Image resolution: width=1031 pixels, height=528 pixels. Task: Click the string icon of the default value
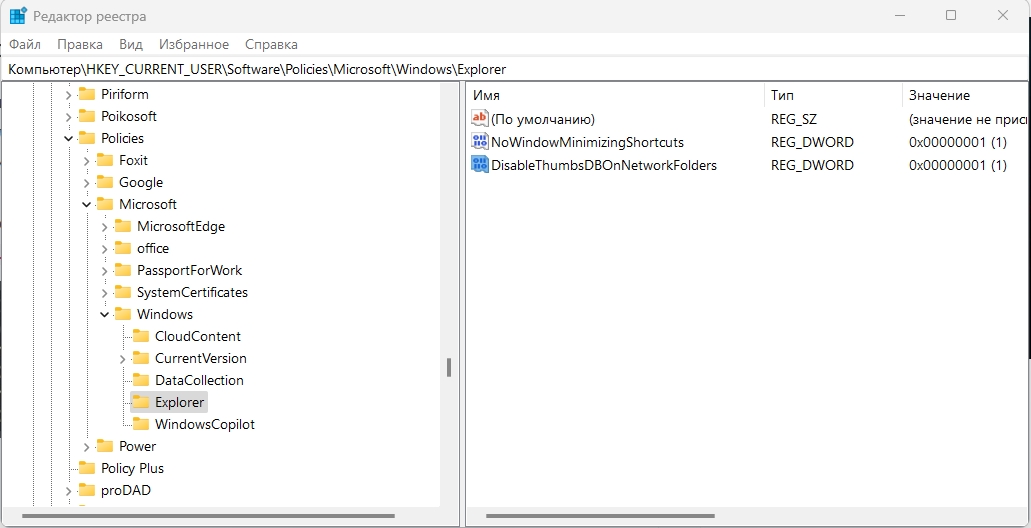pyautogui.click(x=480, y=119)
